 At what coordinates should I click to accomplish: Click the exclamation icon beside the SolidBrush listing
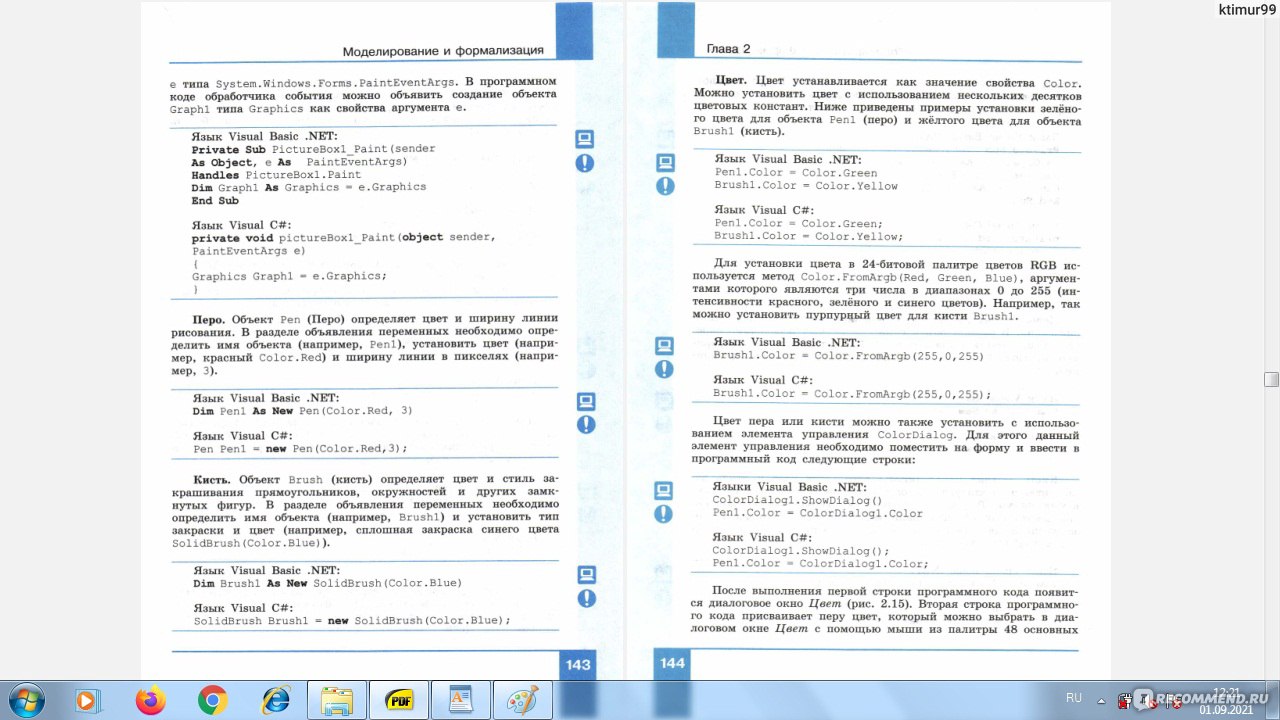(587, 598)
